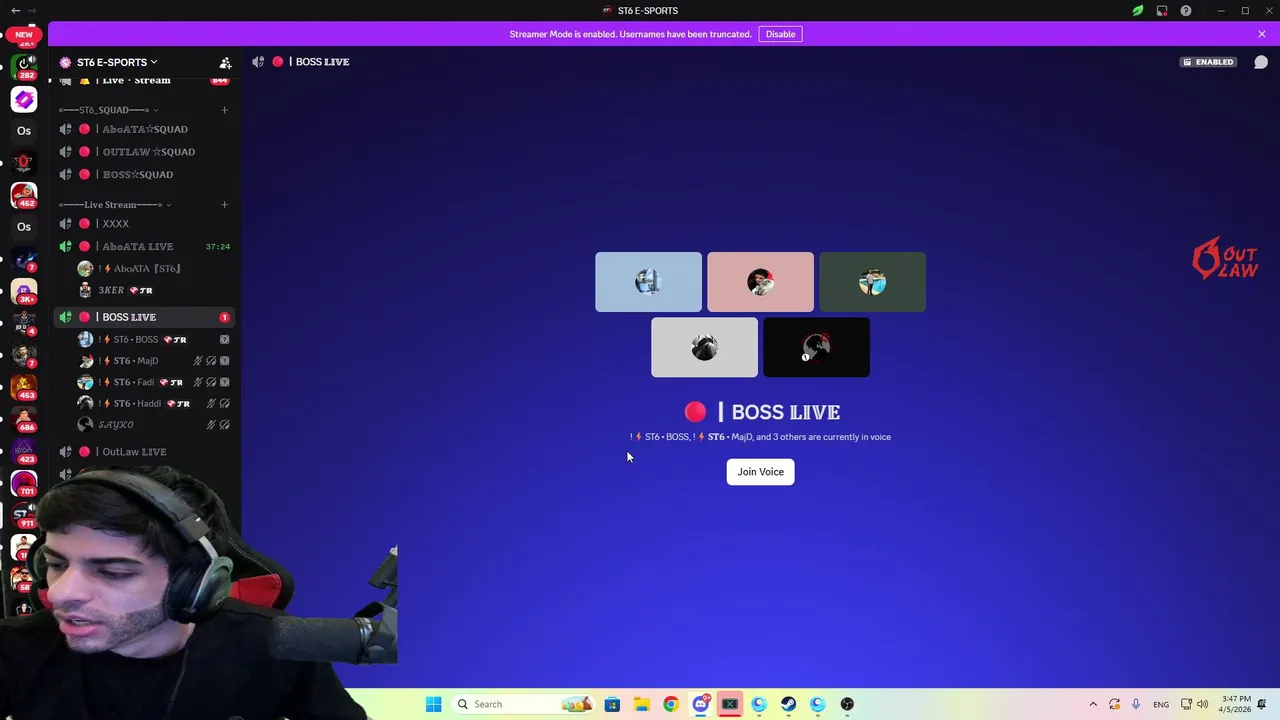Open File Explorer from the taskbar
This screenshot has width=1280, height=720.
coord(641,704)
